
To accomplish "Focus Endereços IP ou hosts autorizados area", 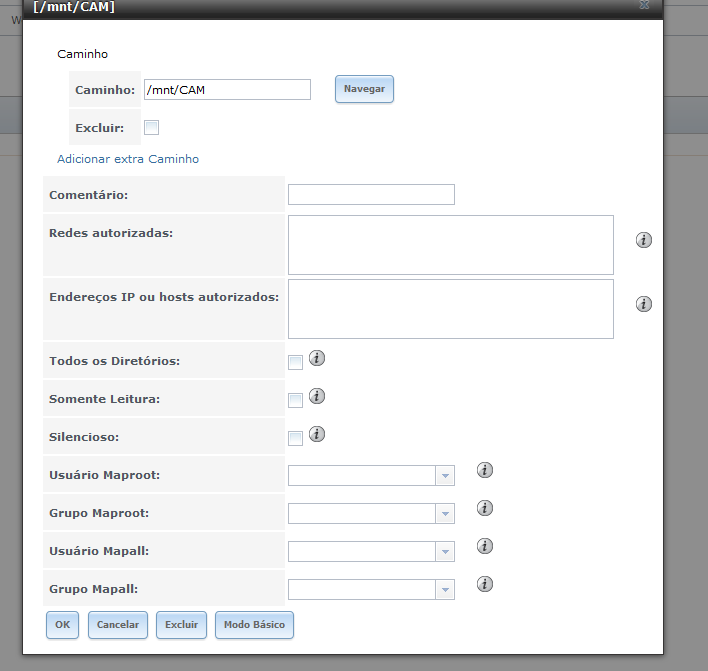I will 451,309.
